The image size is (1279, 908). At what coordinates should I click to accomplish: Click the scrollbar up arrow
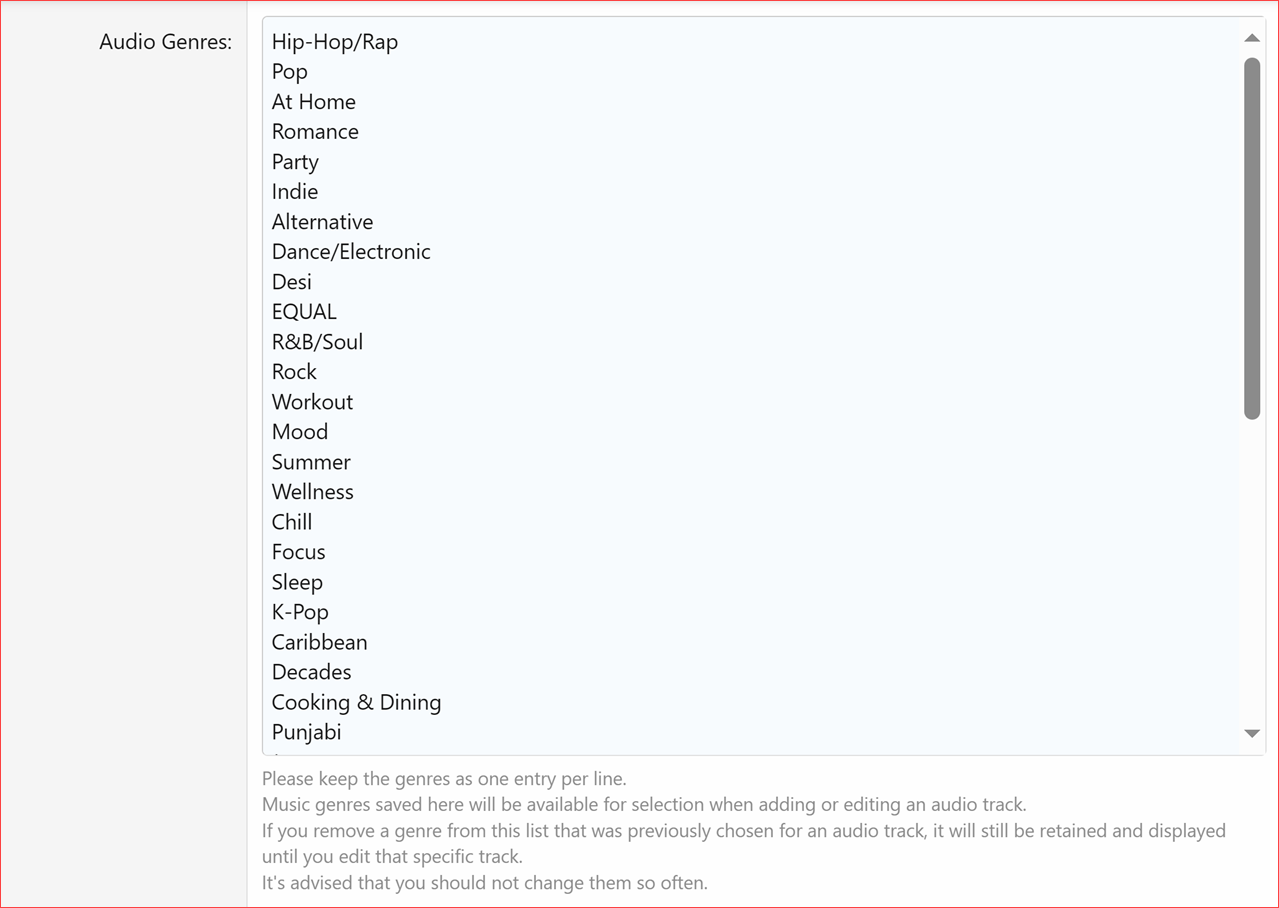1251,38
